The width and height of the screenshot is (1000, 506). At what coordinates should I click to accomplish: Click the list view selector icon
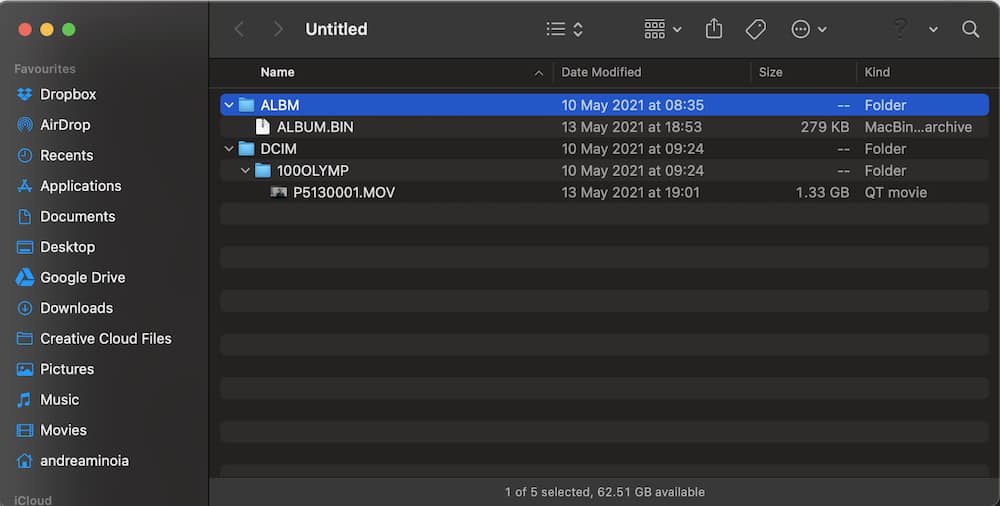click(x=564, y=29)
